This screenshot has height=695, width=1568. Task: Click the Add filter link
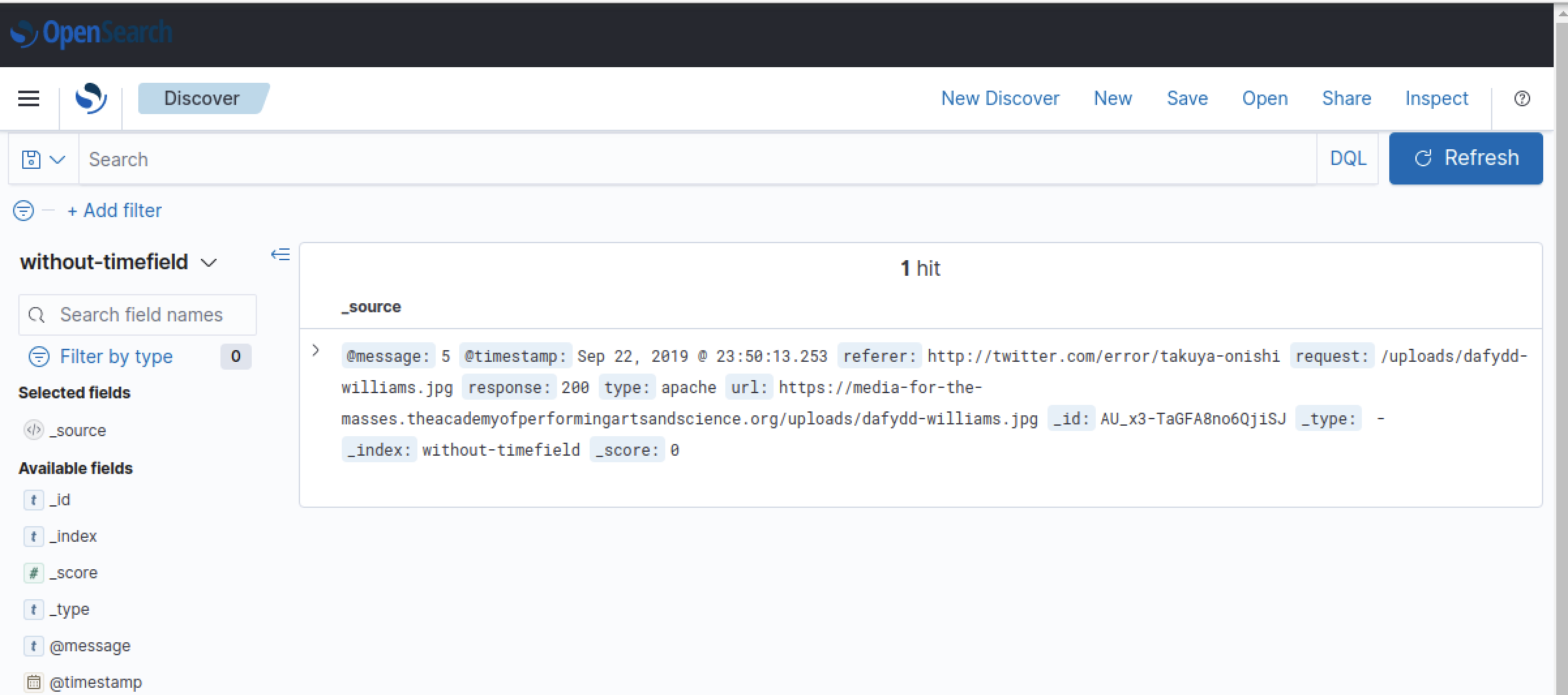click(x=115, y=210)
